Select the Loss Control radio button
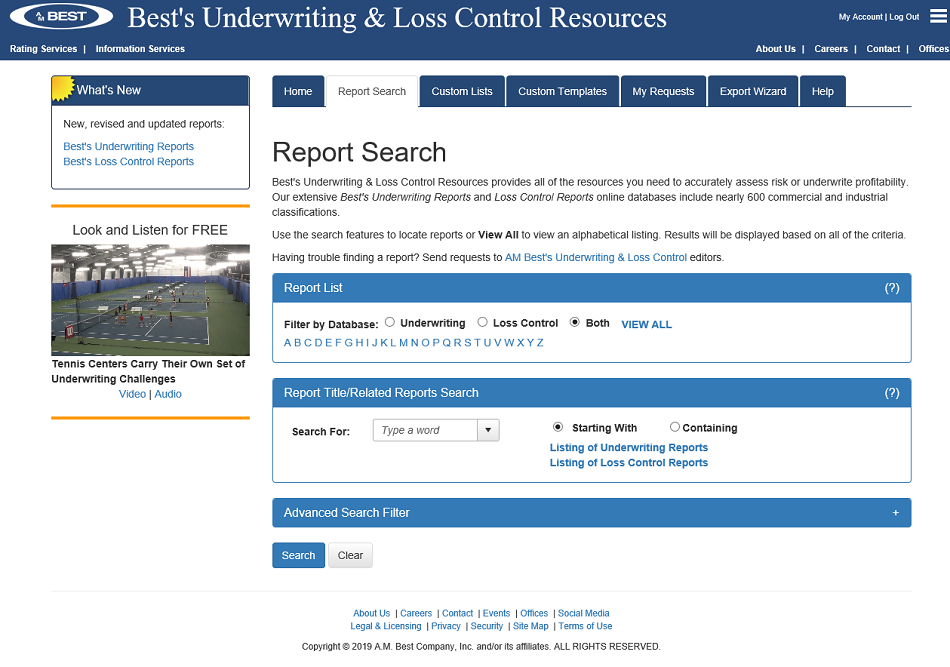The height and width of the screenshot is (667, 950). coord(482,322)
